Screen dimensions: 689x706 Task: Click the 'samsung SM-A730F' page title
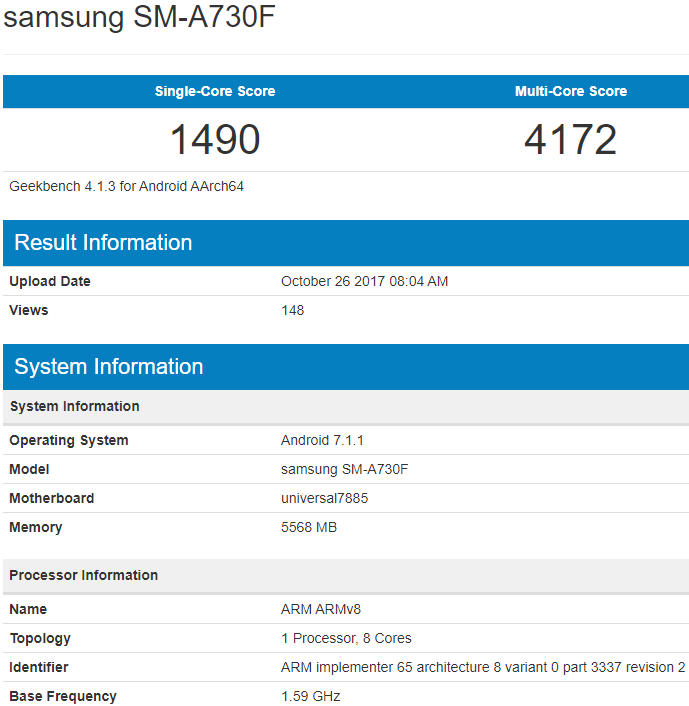[x=139, y=18]
